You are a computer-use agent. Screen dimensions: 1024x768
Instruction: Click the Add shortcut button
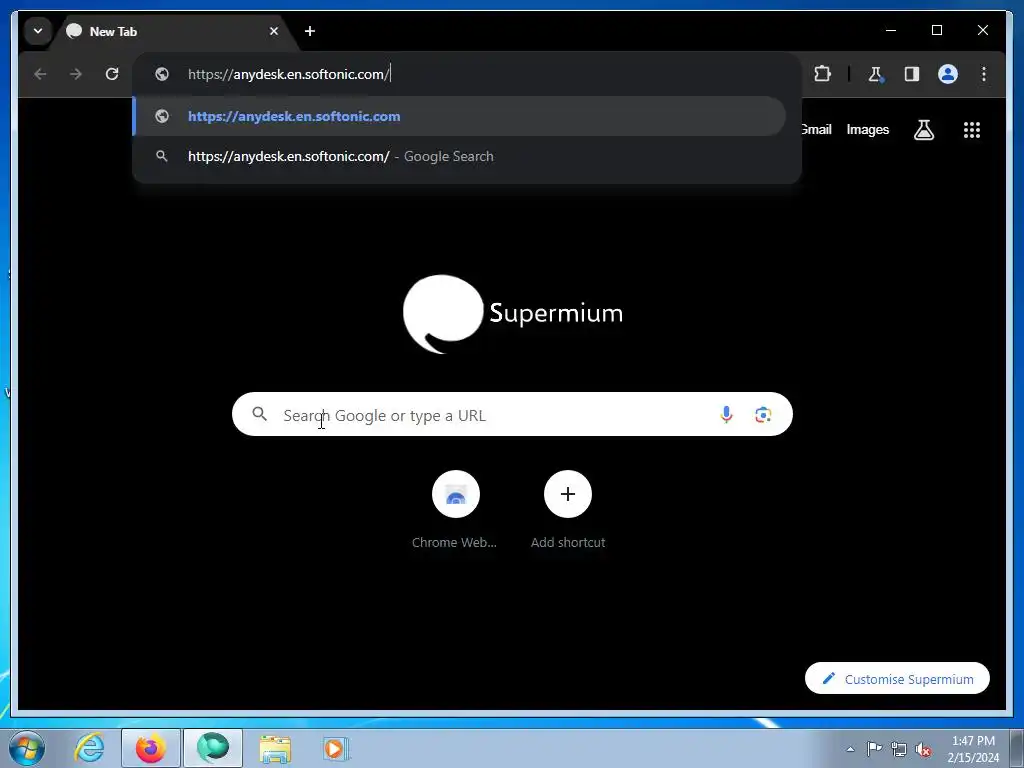(568, 509)
